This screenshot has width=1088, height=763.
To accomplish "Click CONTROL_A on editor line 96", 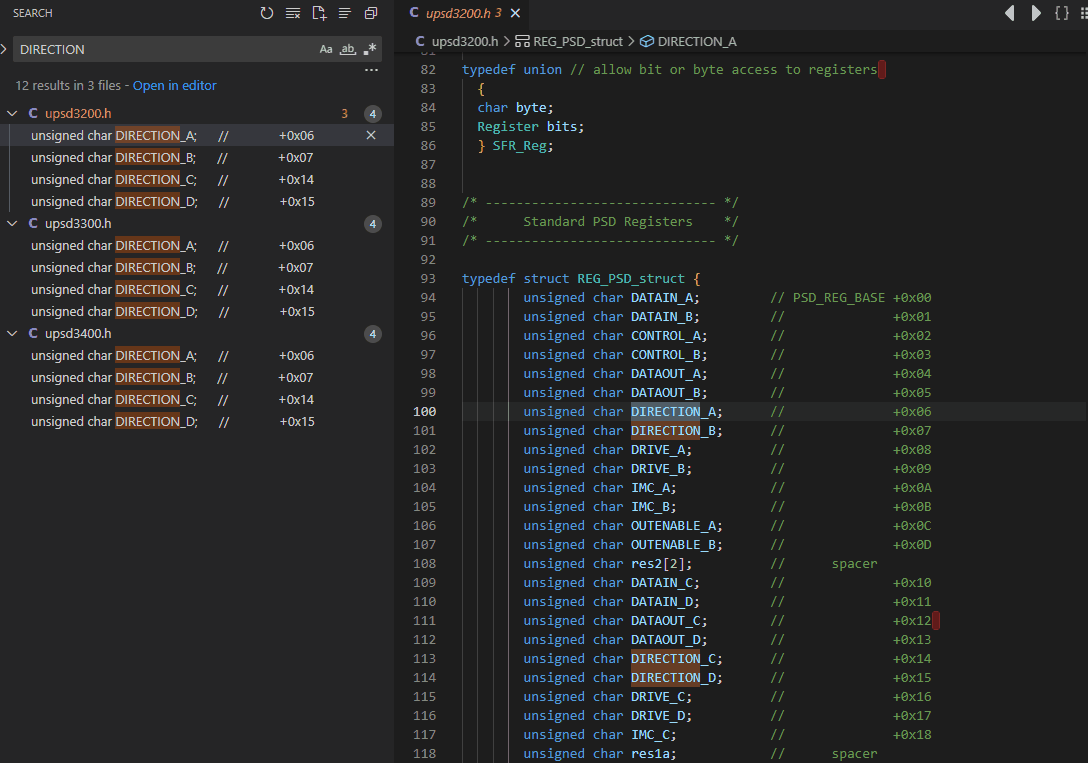I will pyautogui.click(x=665, y=336).
